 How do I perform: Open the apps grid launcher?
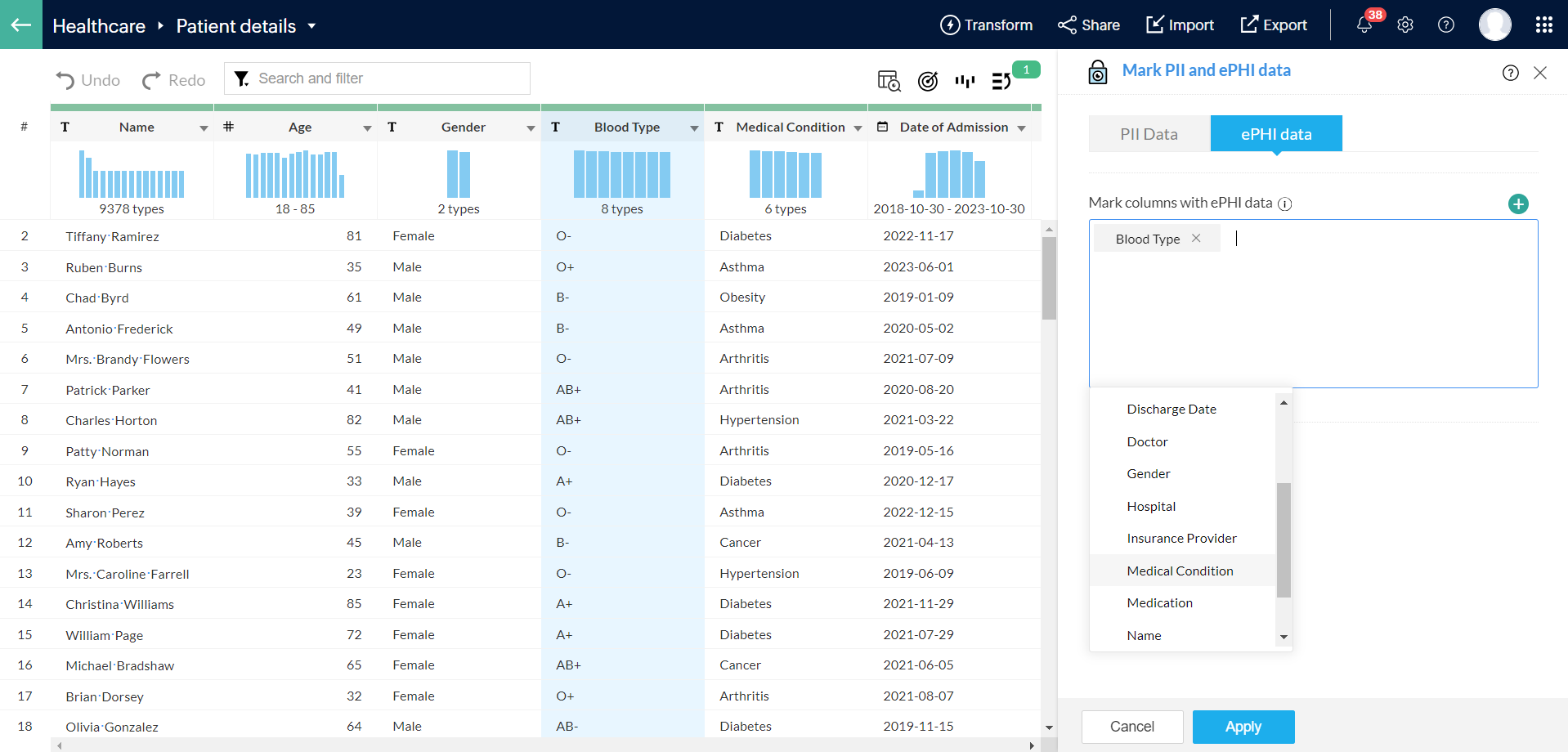pos(1543,25)
